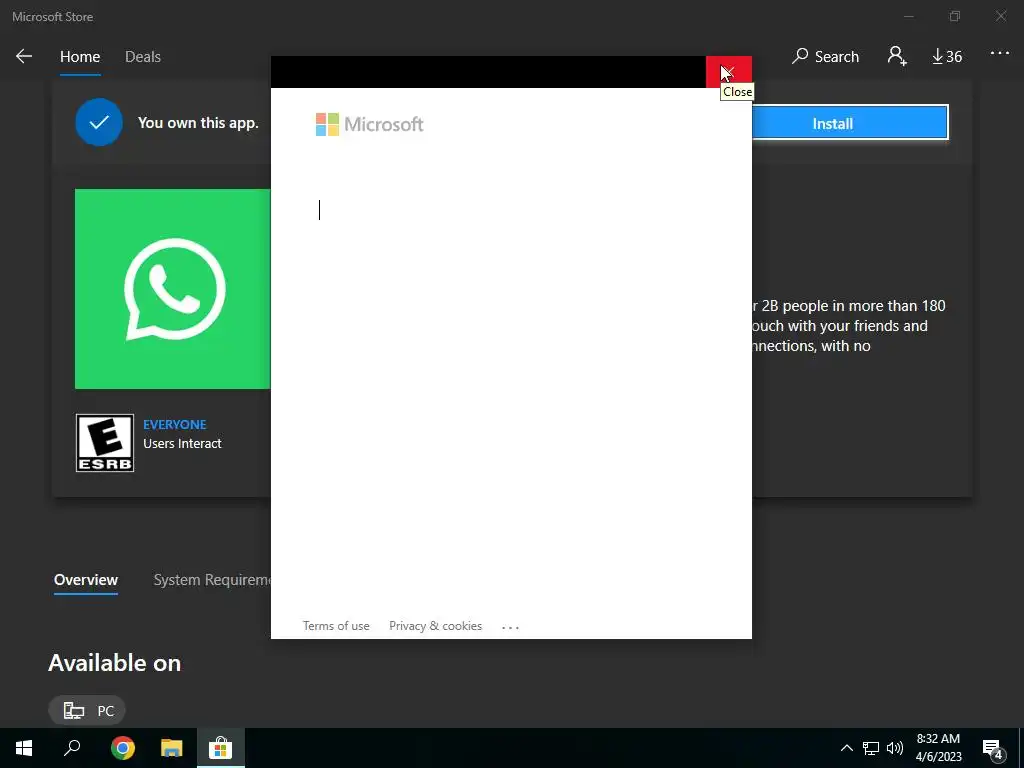
Task: Minimize the Microsoft Store window
Action: click(909, 16)
